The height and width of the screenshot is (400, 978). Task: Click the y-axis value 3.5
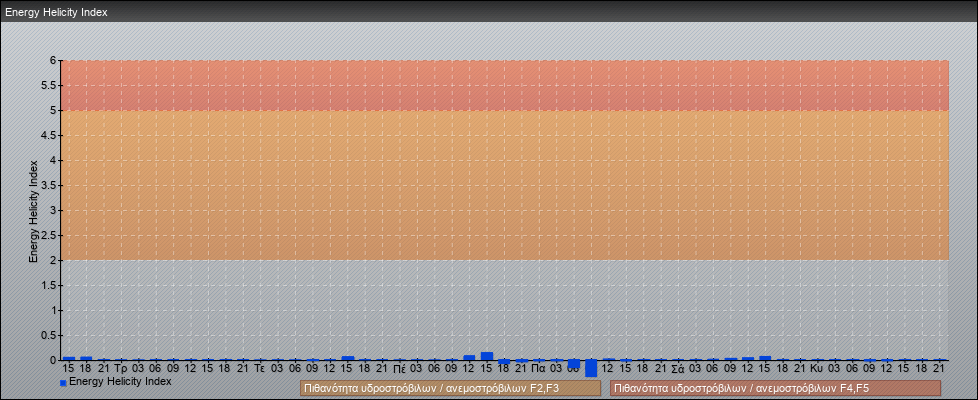(50, 185)
